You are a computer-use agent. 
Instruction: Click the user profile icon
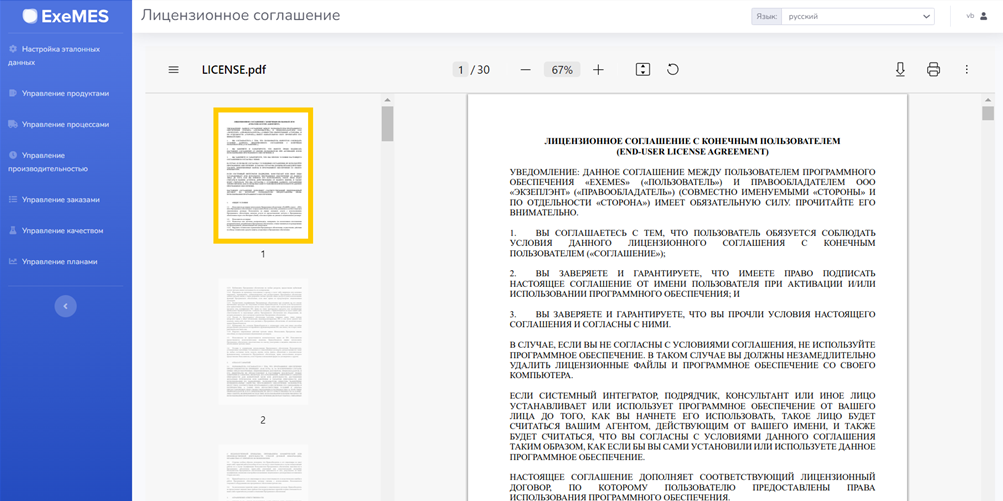click(984, 16)
